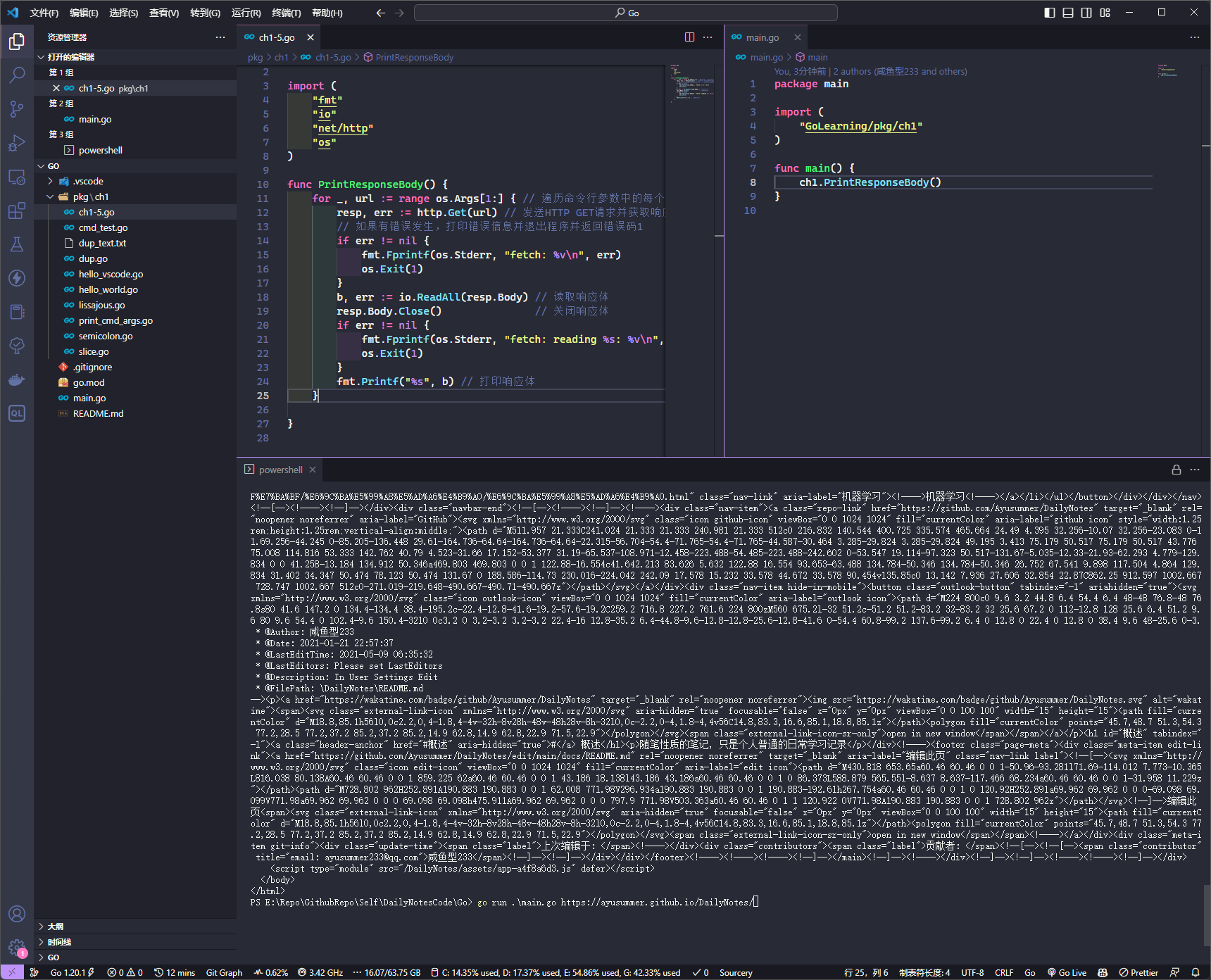Click Go Live server status item
1211x980 pixels.
(x=1067, y=972)
